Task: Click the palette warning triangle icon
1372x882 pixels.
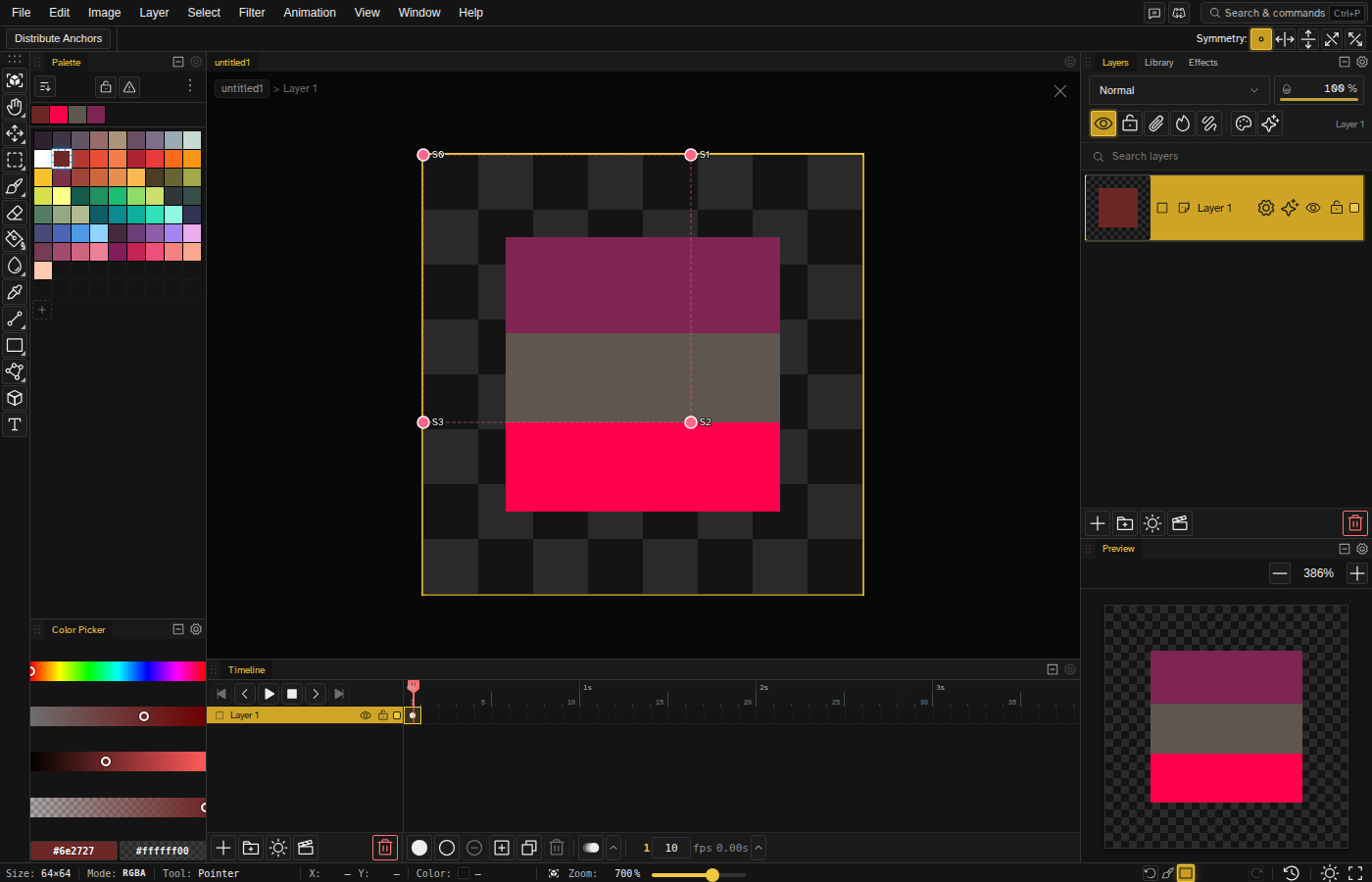Action: pos(129,87)
